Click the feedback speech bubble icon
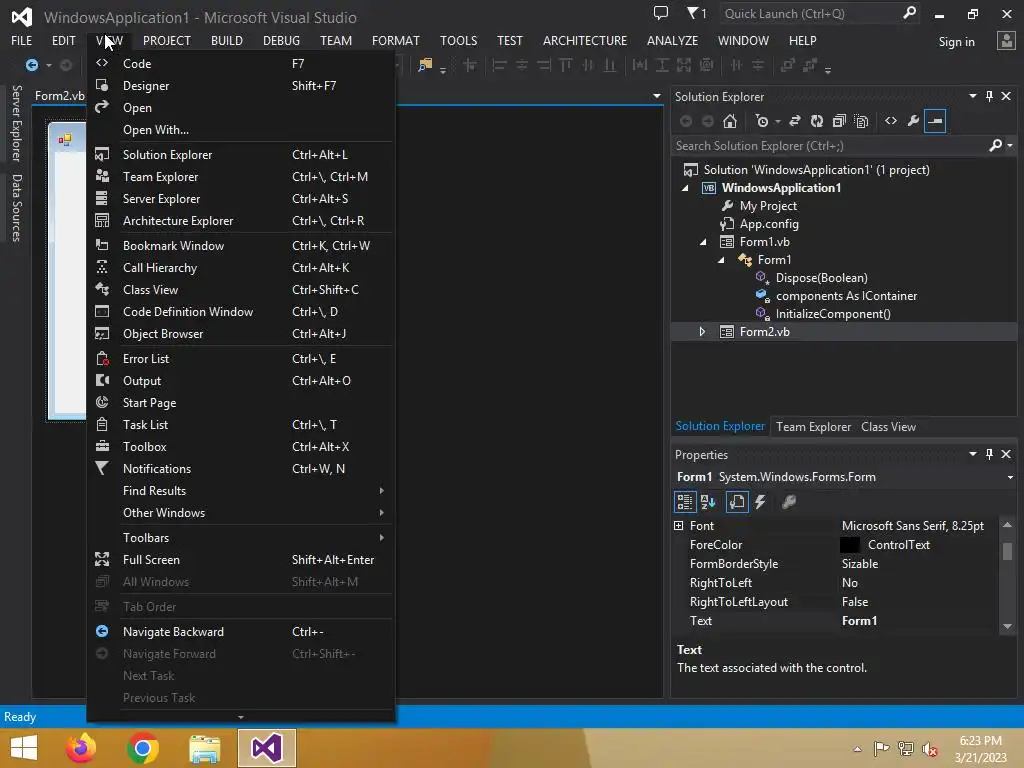1024x768 pixels. point(661,13)
